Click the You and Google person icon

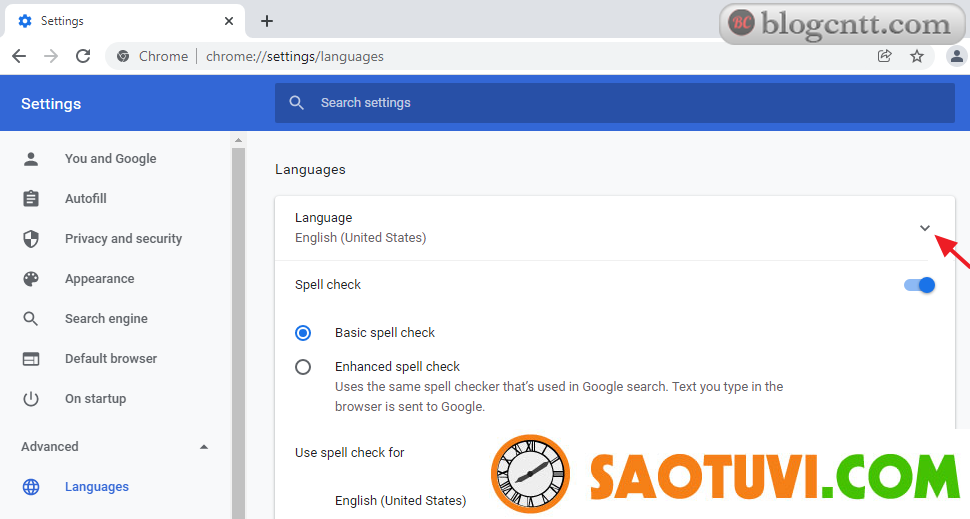pyautogui.click(x=31, y=159)
